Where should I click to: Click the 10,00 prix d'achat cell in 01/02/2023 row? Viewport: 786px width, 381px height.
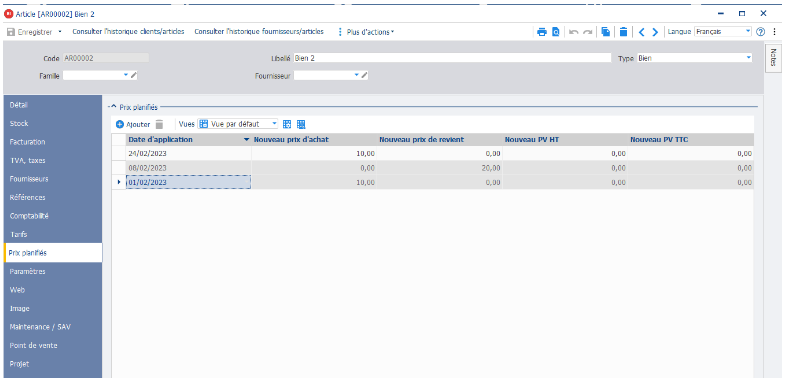314,182
